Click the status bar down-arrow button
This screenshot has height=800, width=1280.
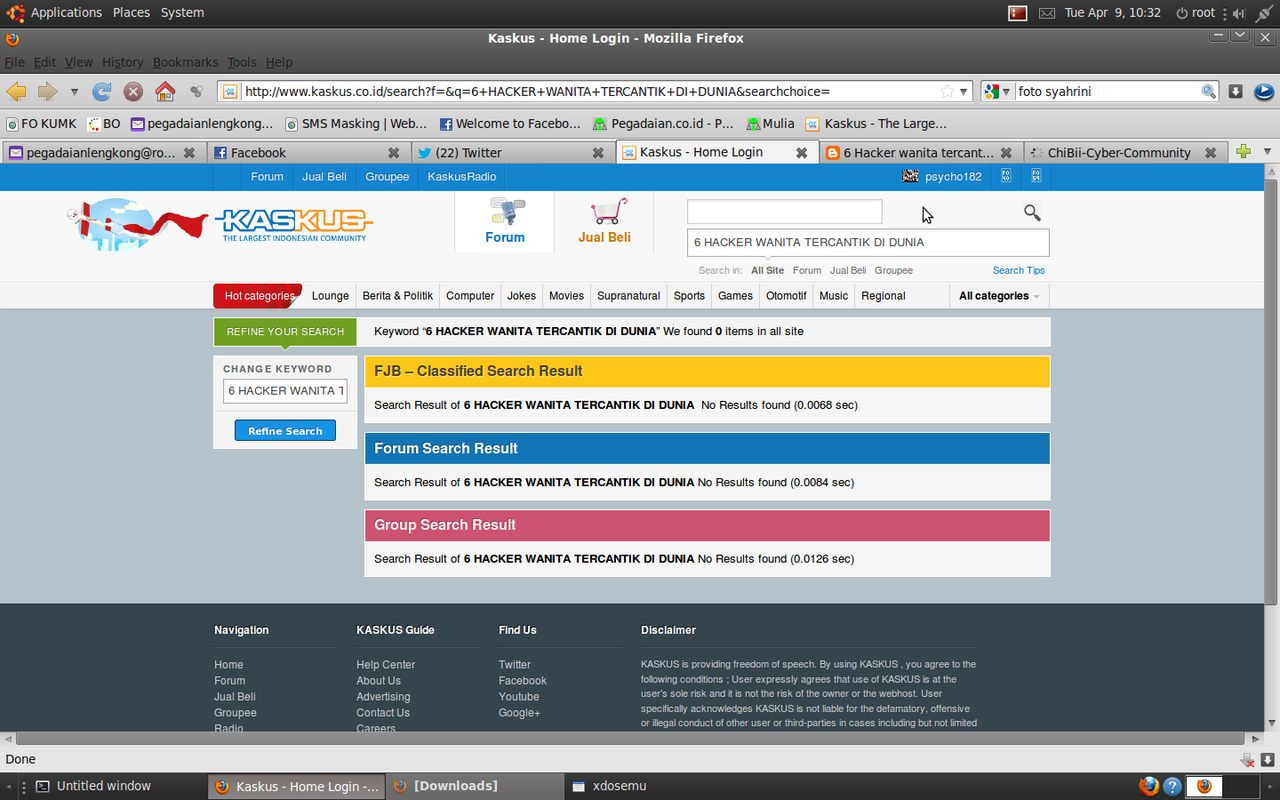click(1267, 759)
